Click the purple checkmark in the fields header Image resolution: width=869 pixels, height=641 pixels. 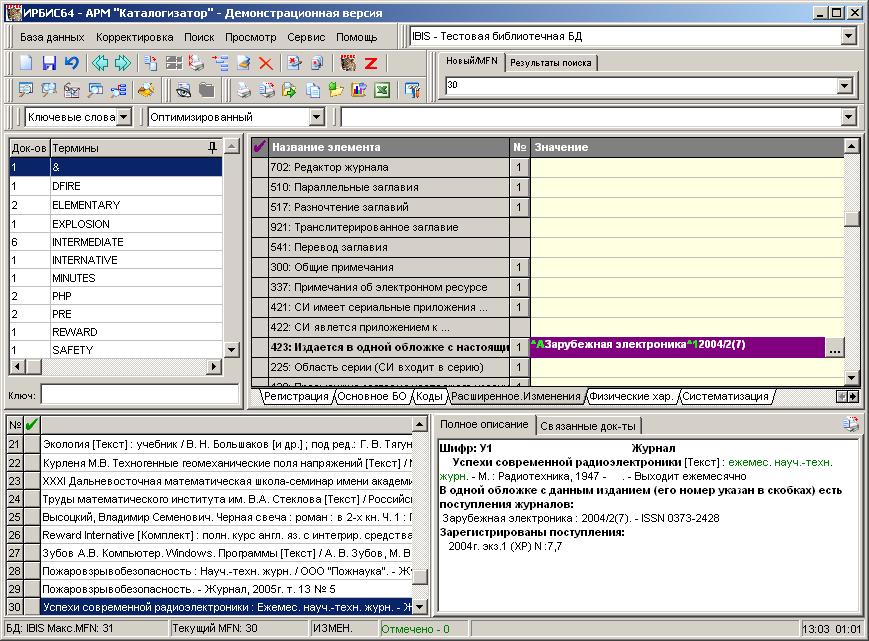(259, 147)
